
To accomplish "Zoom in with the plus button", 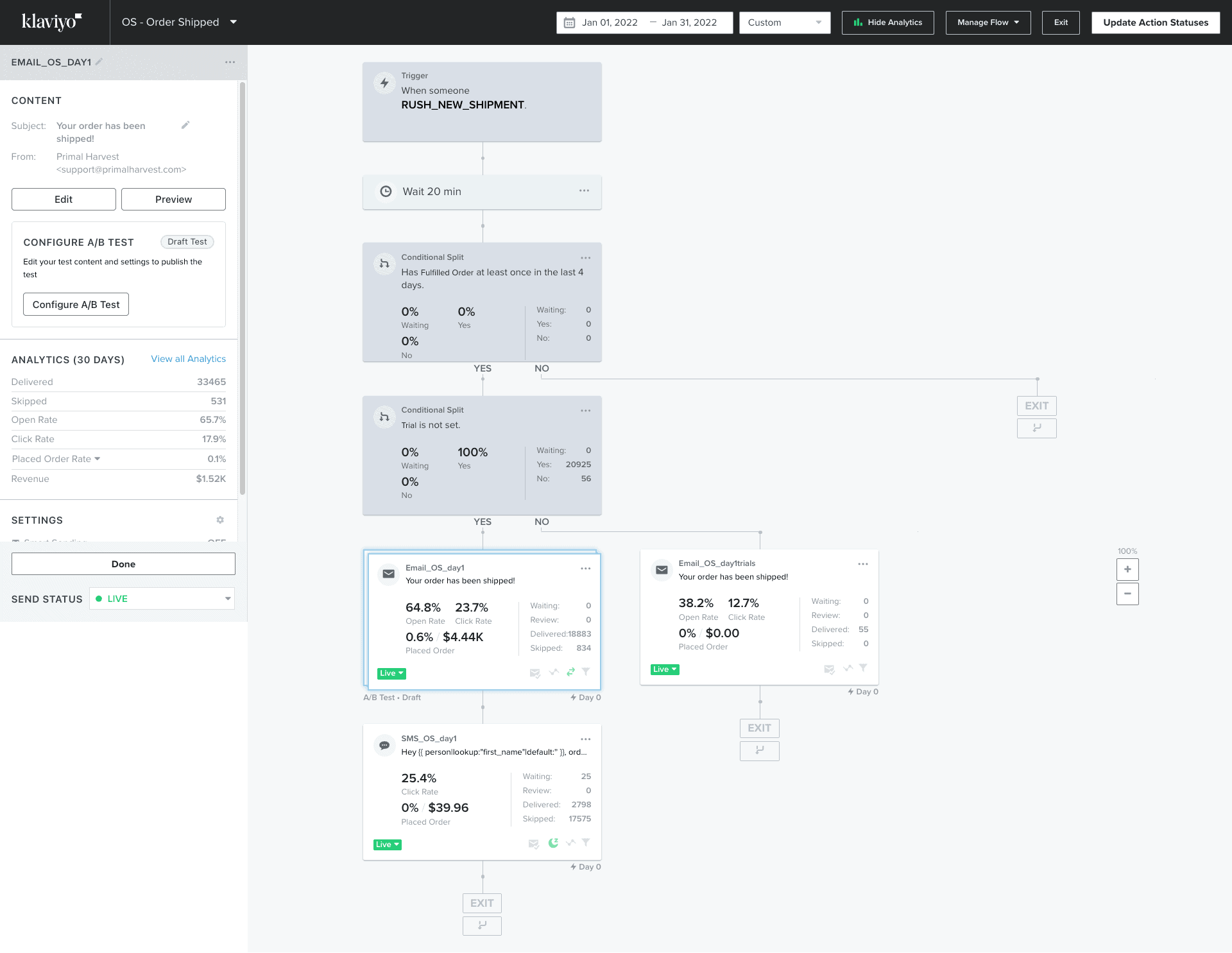I will [x=1127, y=569].
